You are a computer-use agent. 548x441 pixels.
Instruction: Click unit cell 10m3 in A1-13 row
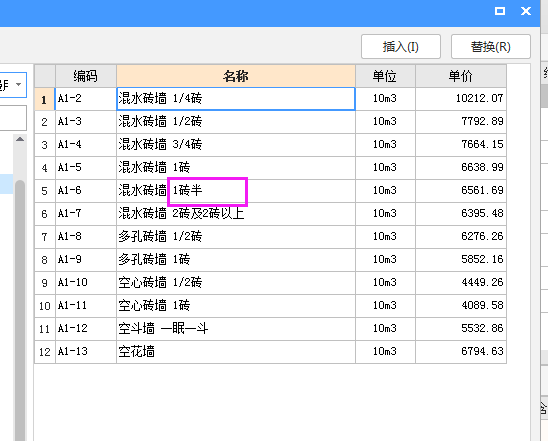(385, 352)
